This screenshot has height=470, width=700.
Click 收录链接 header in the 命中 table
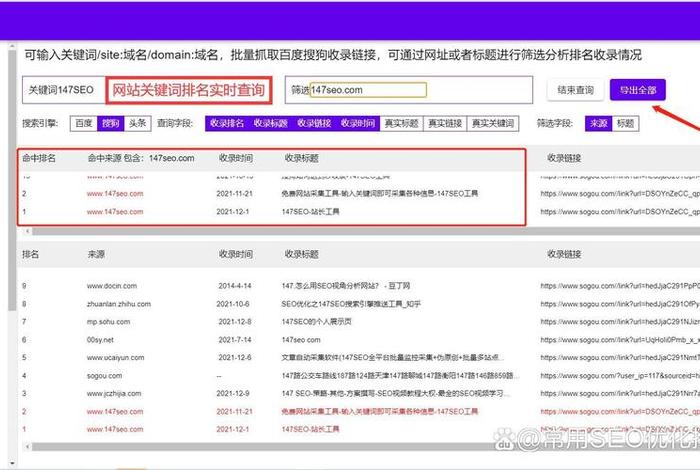click(564, 158)
